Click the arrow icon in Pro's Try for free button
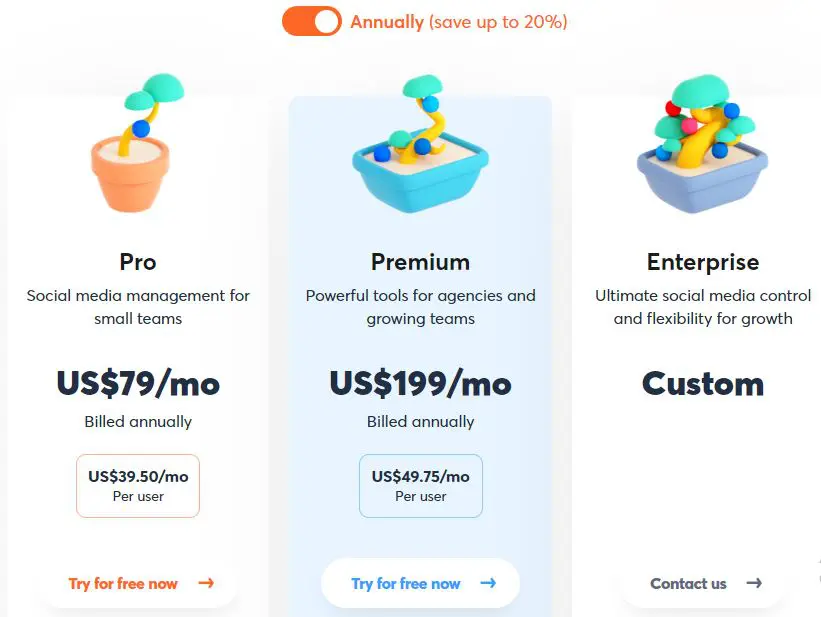The height and width of the screenshot is (617, 821). (x=207, y=584)
